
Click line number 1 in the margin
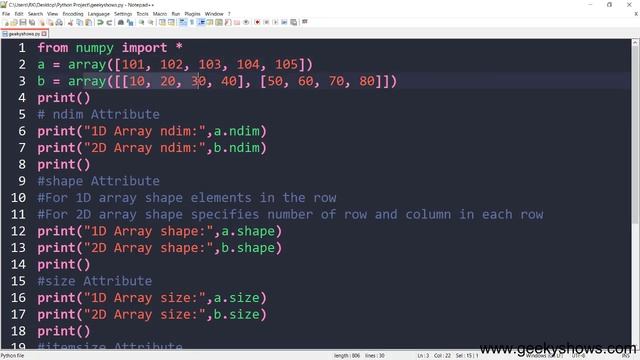pos(22,48)
